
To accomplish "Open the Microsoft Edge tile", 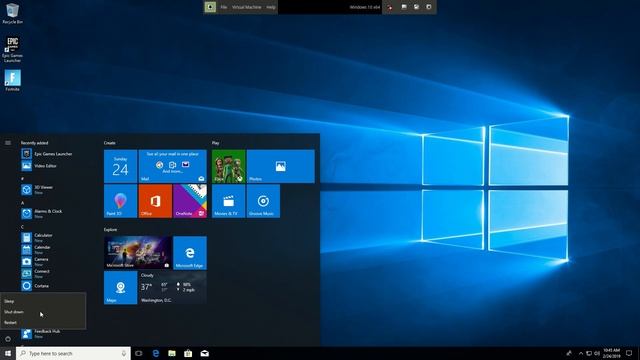I will [190, 253].
